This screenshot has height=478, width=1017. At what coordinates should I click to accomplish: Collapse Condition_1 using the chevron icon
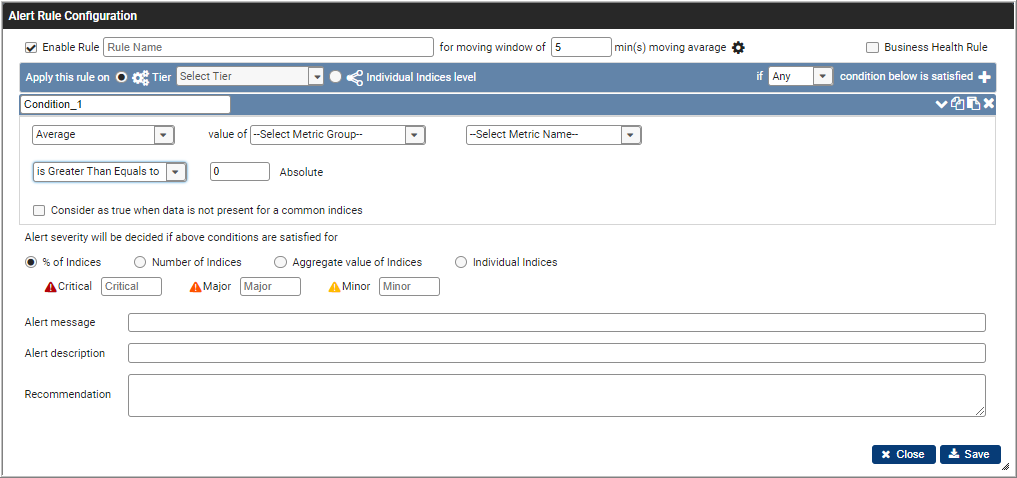941,104
